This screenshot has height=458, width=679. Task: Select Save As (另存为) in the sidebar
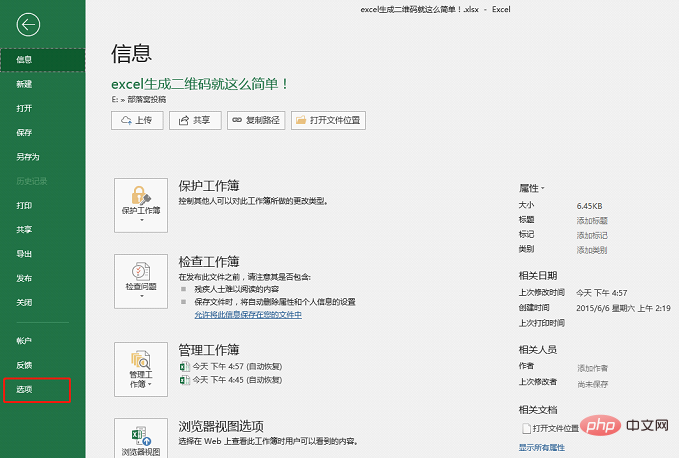pos(28,157)
